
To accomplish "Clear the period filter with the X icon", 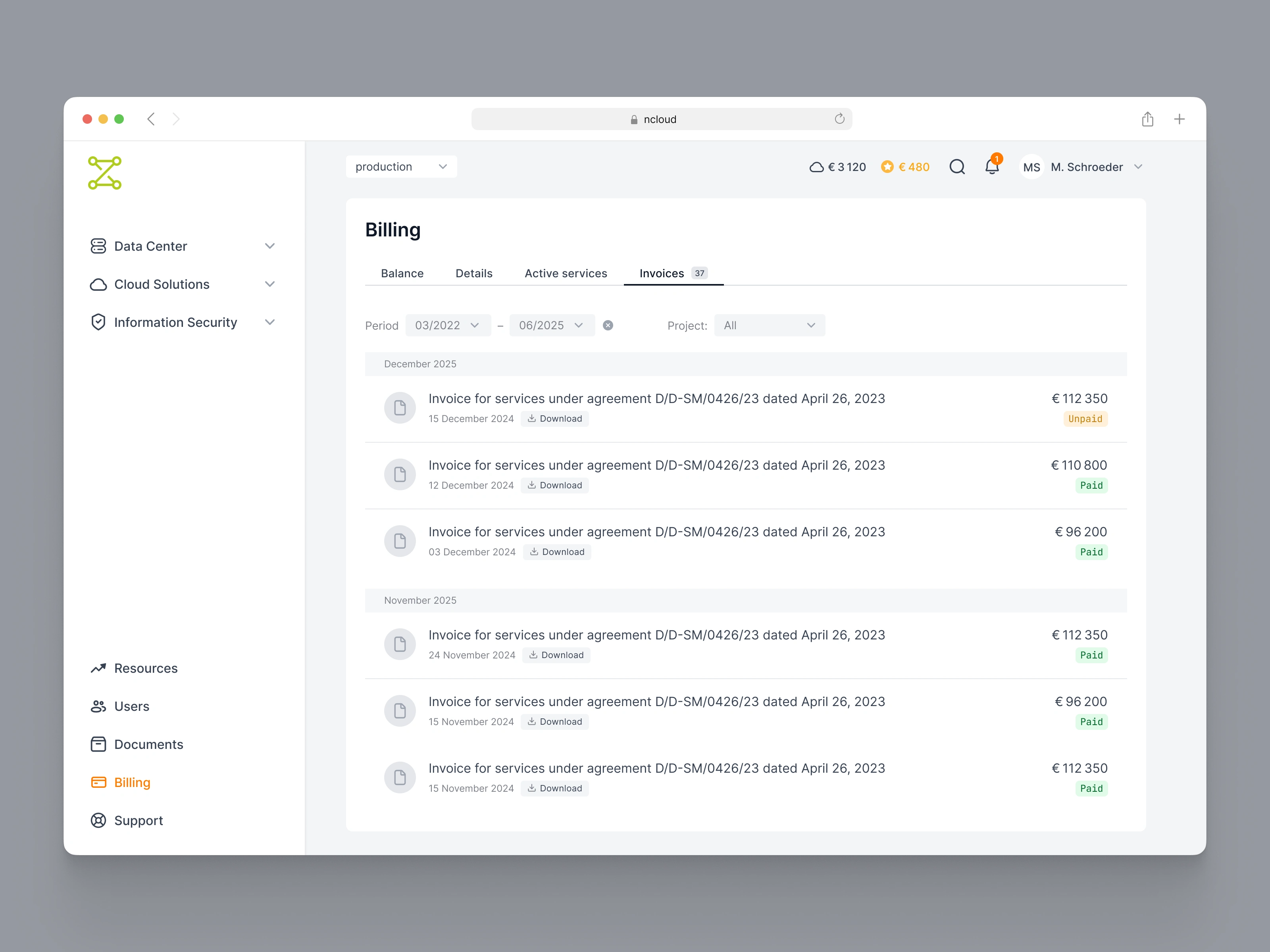I will pos(608,325).
